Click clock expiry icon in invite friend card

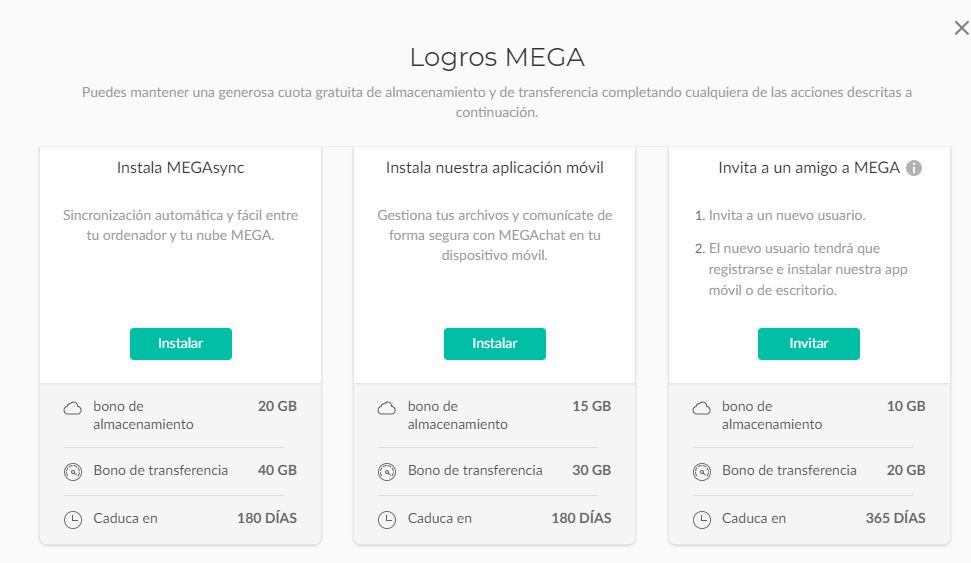pos(701,520)
